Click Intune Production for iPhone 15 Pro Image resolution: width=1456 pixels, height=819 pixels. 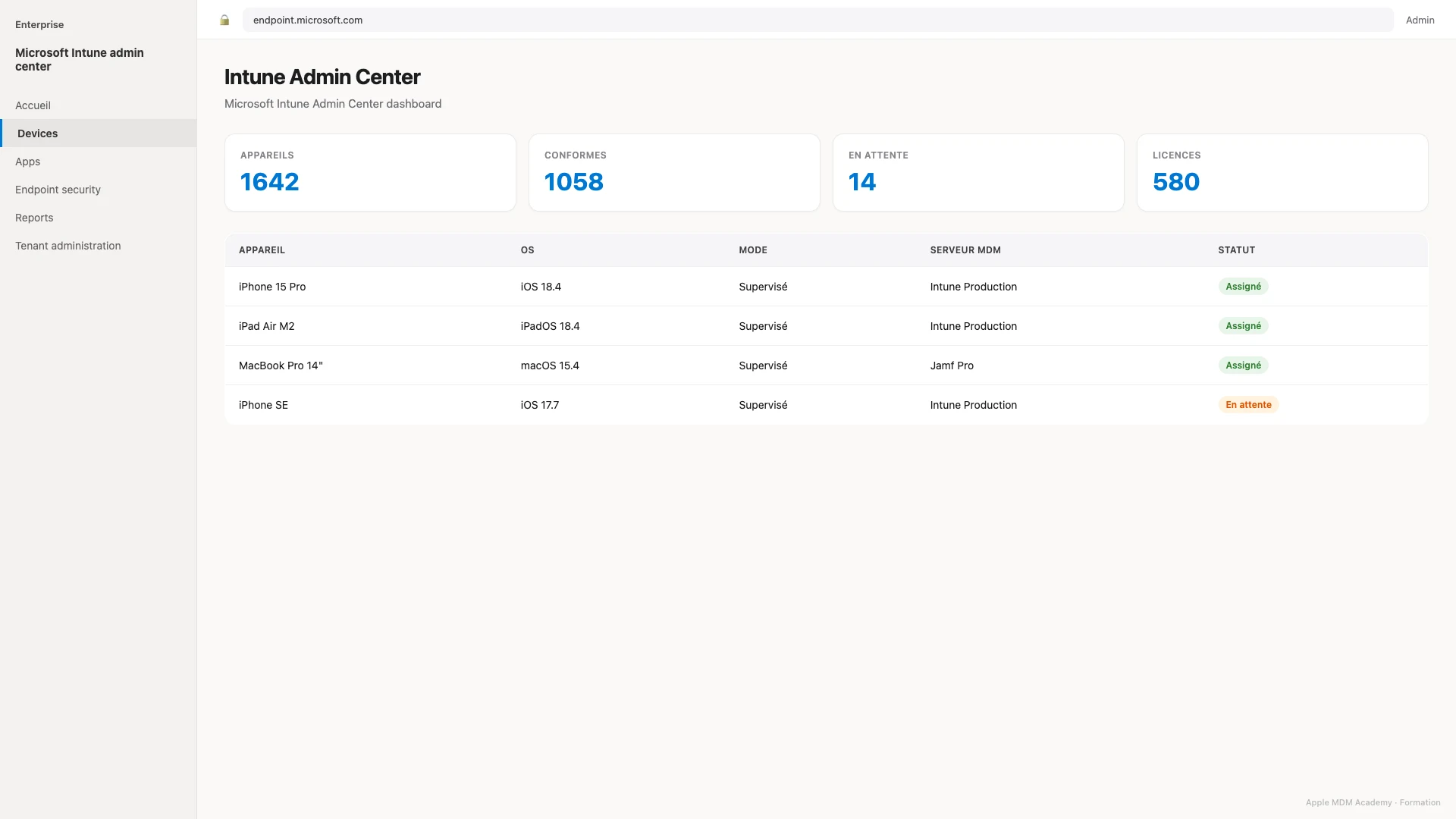[x=973, y=287]
